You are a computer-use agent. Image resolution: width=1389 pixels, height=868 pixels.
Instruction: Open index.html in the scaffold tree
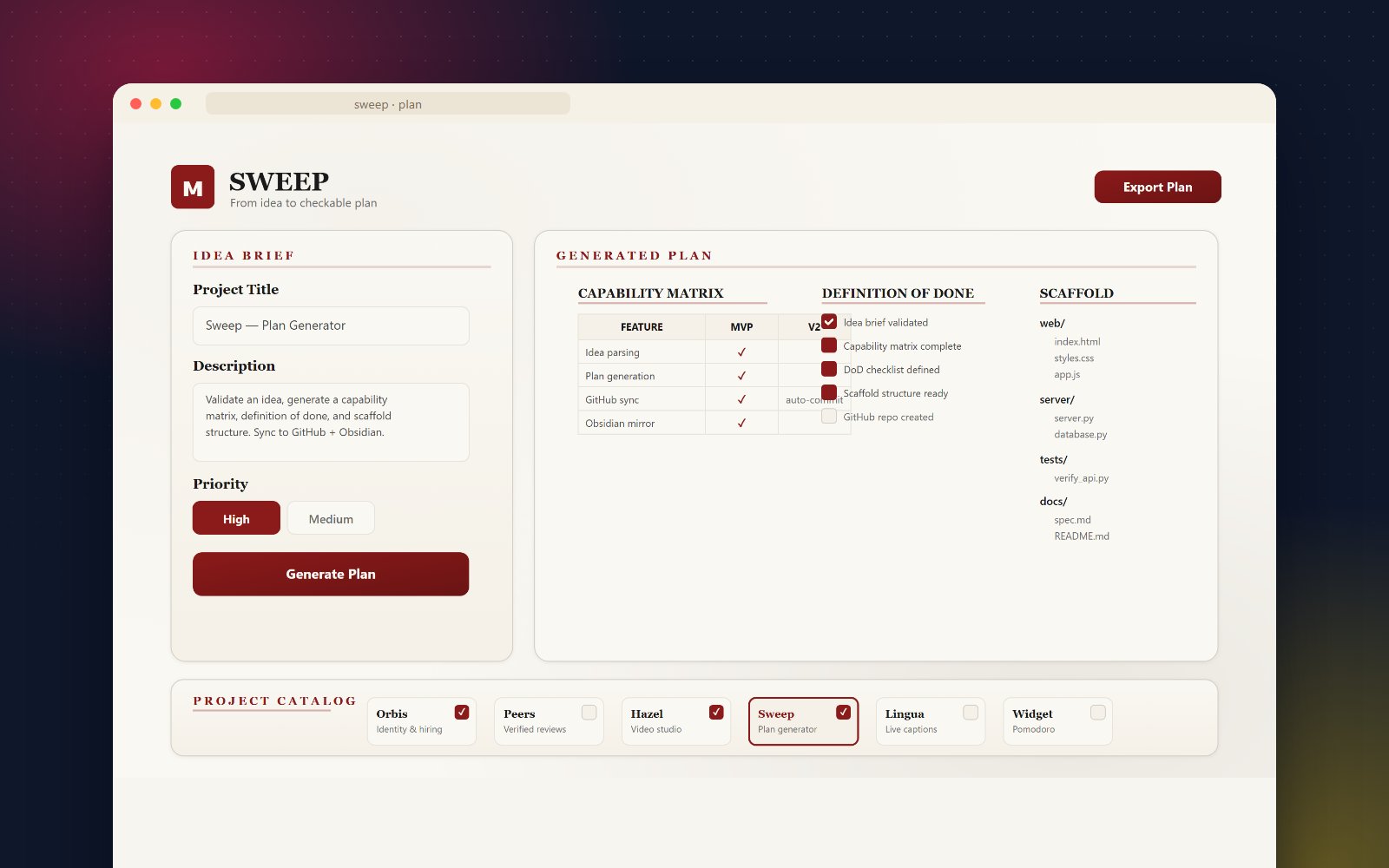[x=1076, y=341]
